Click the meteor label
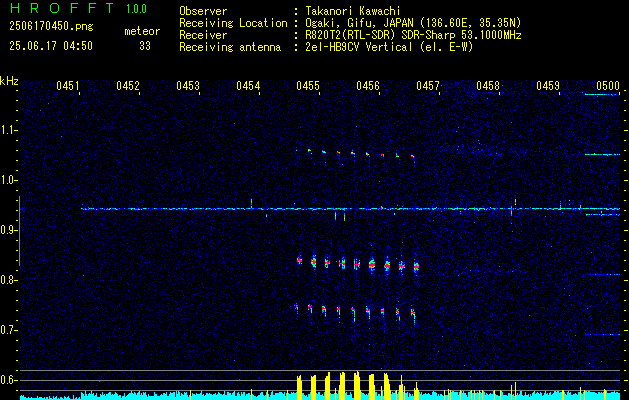This screenshot has width=629, height=400. tap(142, 31)
